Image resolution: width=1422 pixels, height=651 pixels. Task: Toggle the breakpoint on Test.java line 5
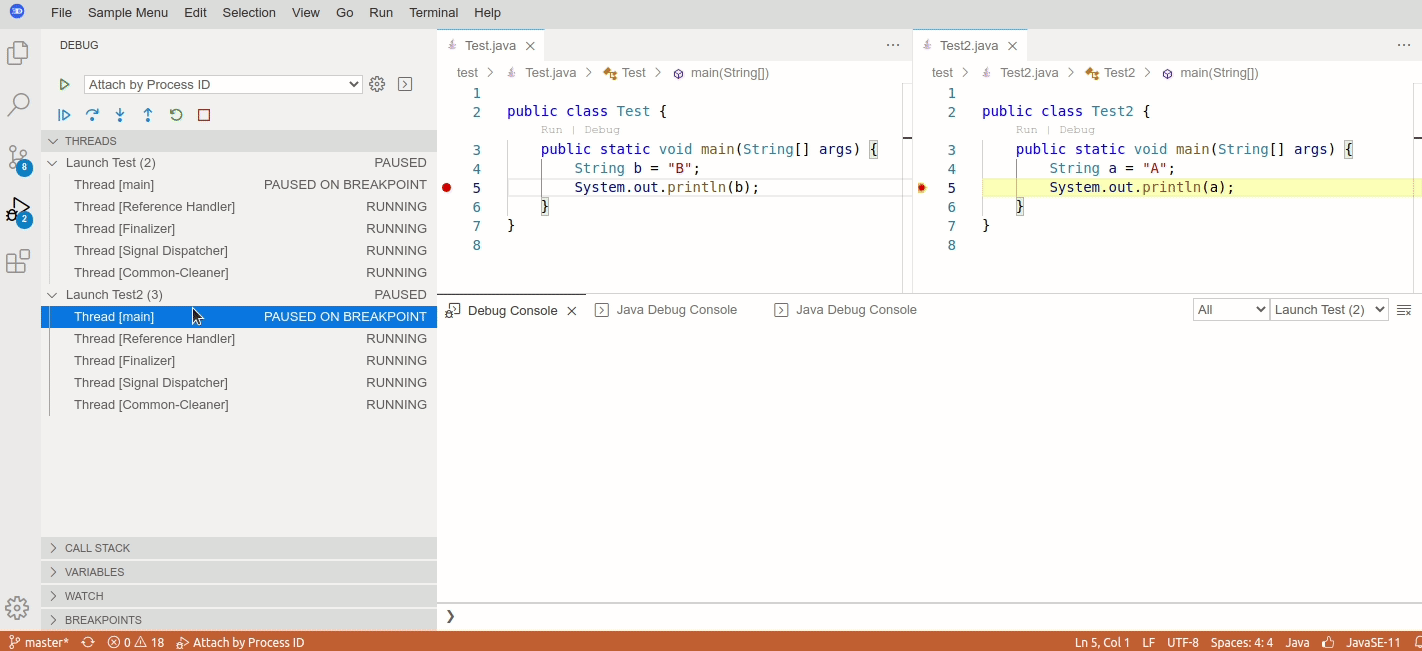coord(446,187)
